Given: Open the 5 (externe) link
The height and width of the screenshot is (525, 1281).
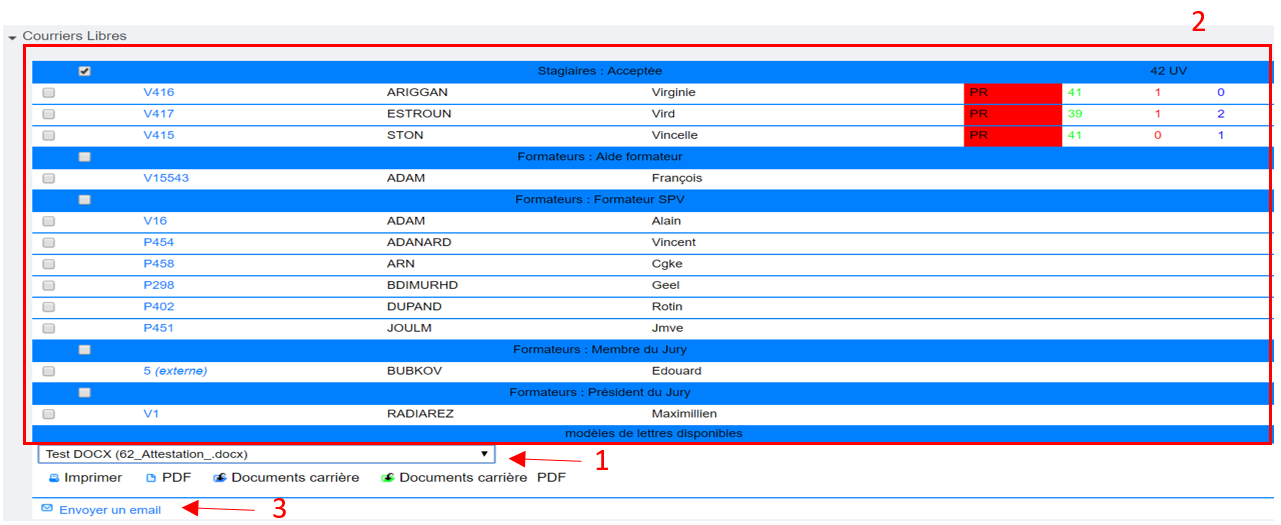Looking at the screenshot, I should 175,371.
